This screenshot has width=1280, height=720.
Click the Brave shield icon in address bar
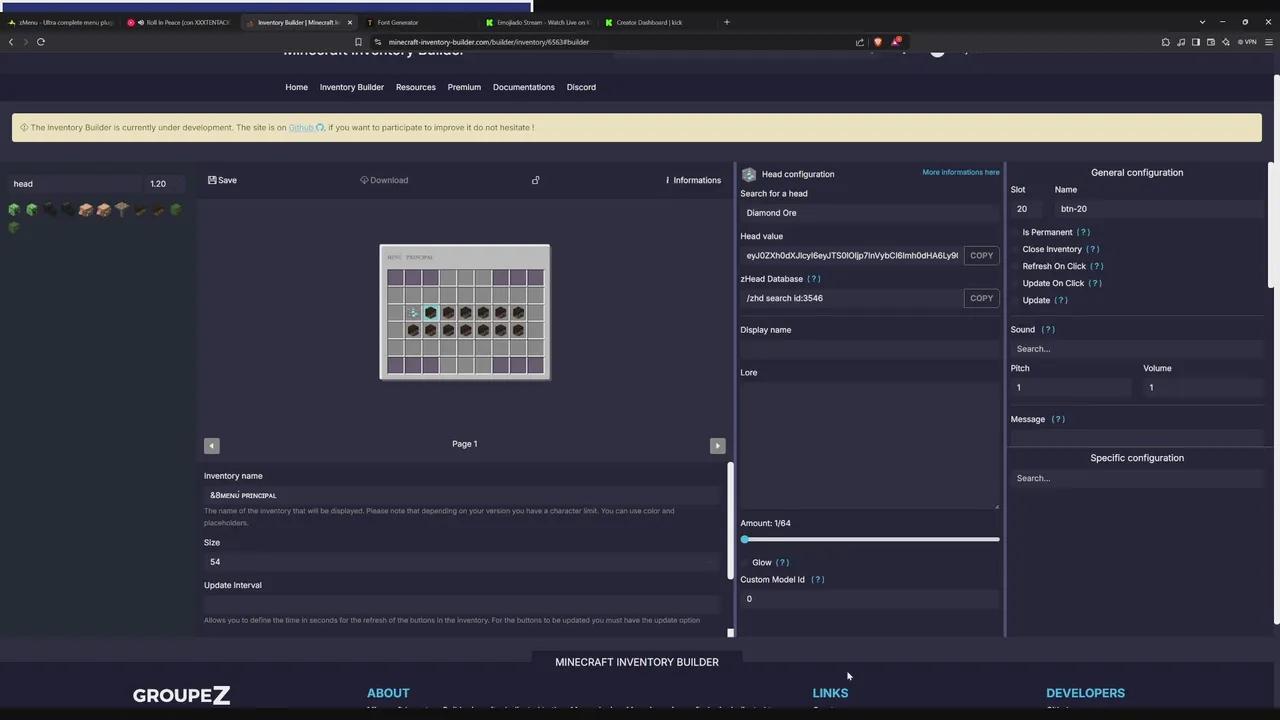point(878,42)
